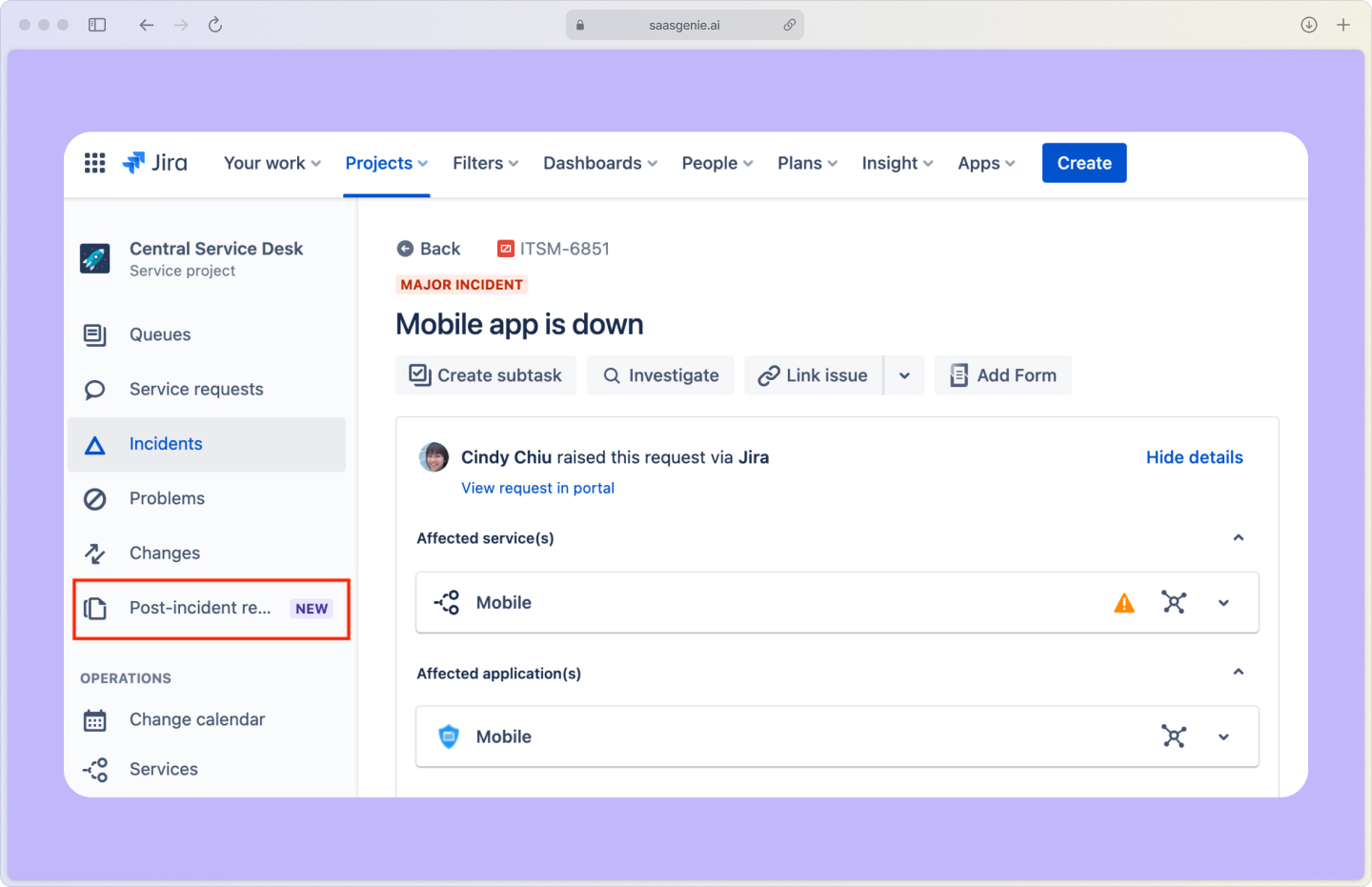This screenshot has height=887, width=1372.
Task: Click the service nodes icon beside Mobile service
Action: [447, 602]
